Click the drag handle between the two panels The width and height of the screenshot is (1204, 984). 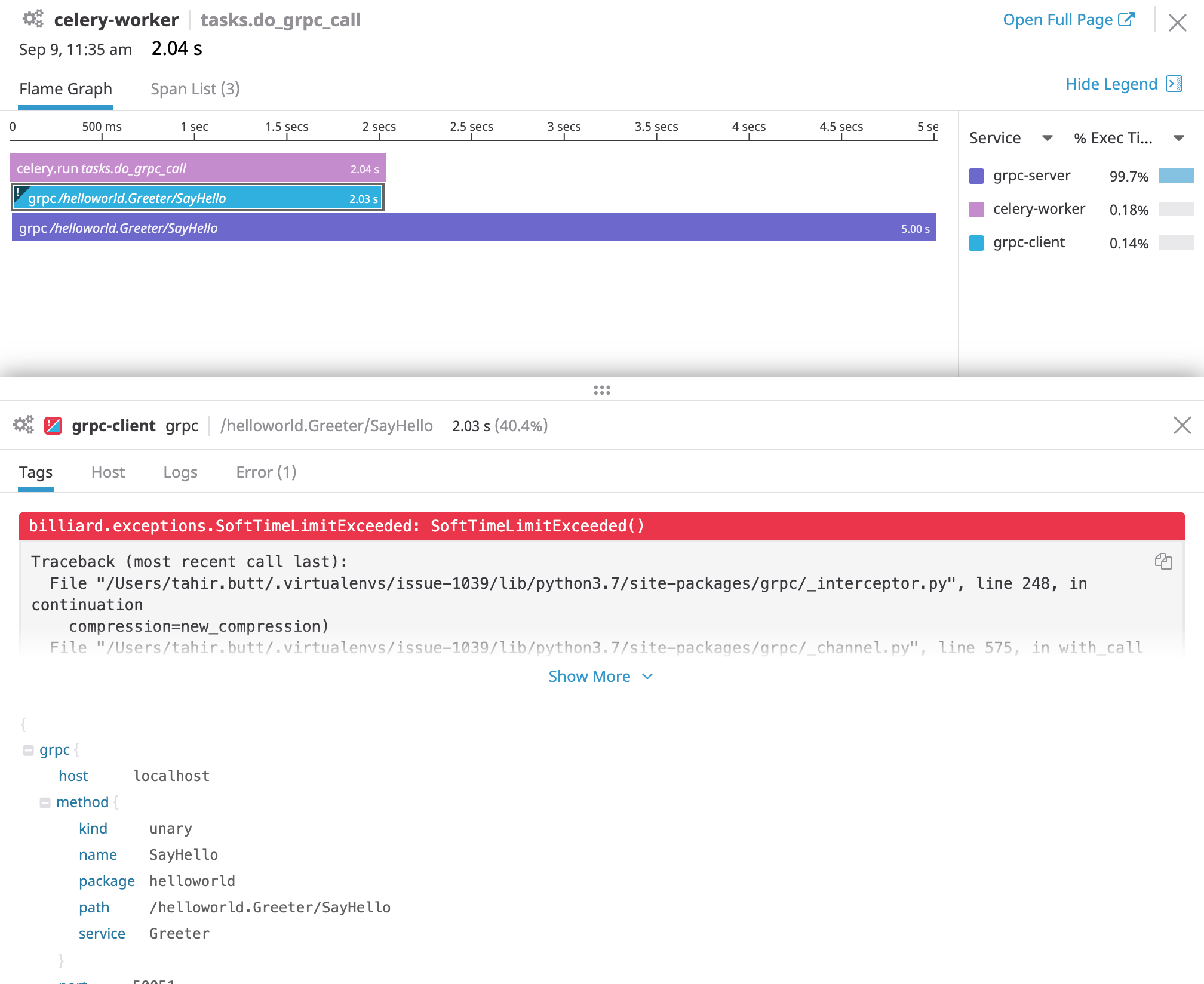(x=602, y=390)
